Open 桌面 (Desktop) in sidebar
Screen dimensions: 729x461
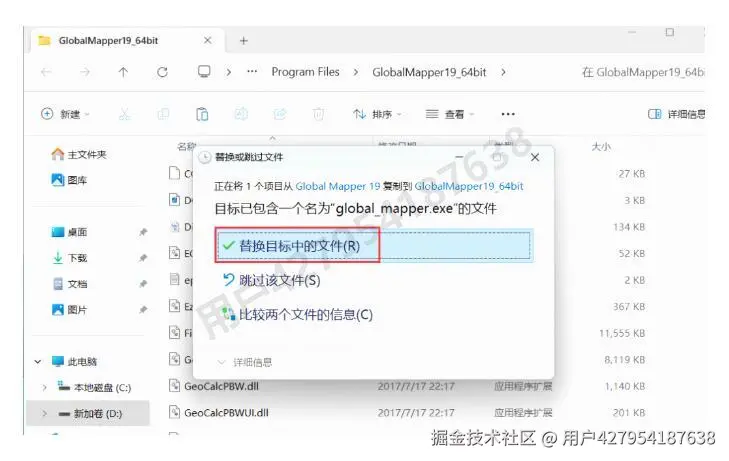pyautogui.click(x=70, y=231)
